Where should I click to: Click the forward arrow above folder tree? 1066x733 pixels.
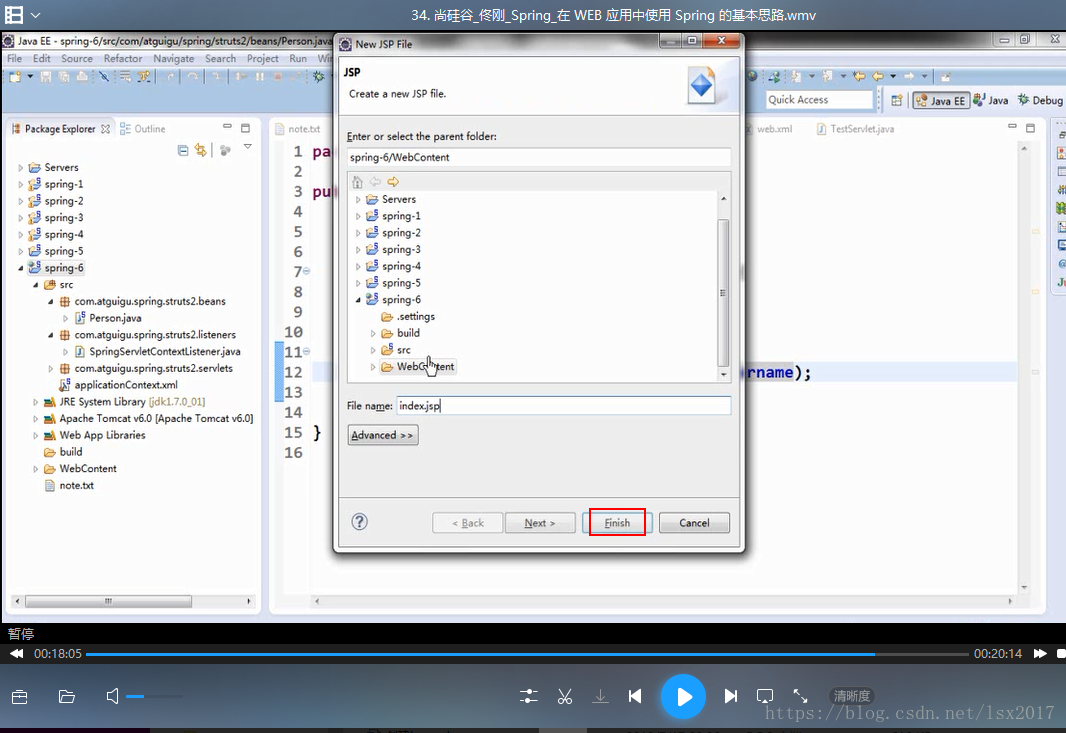click(393, 182)
